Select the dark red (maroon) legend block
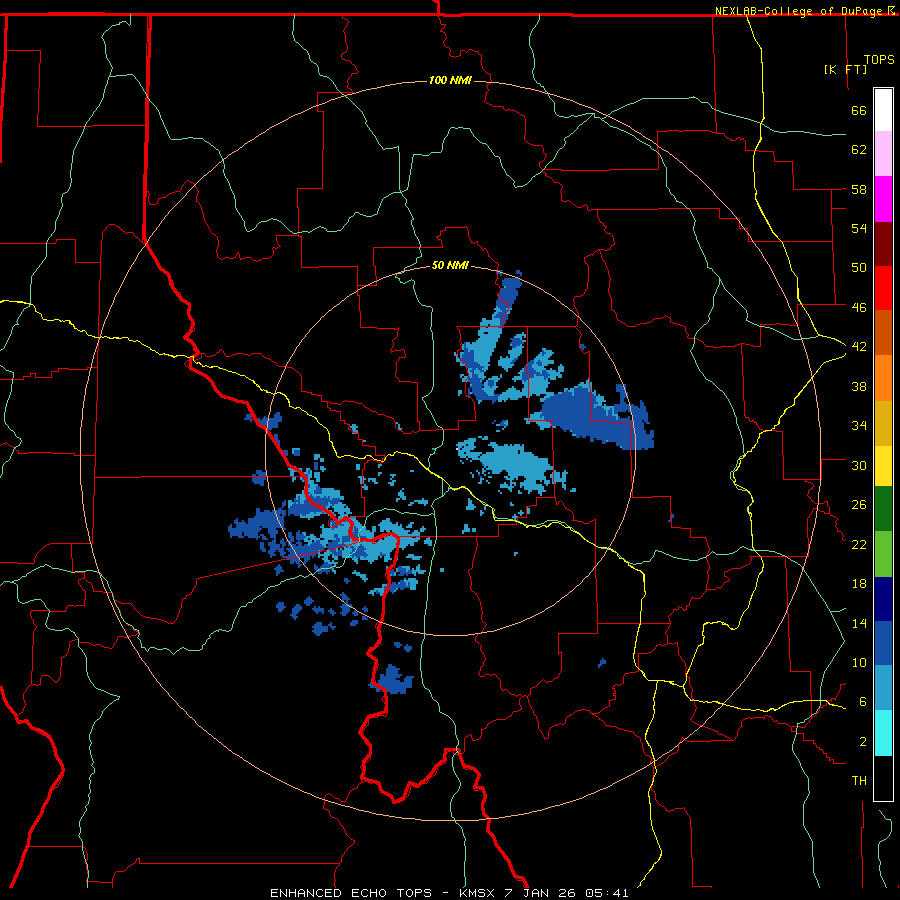 pos(883,243)
